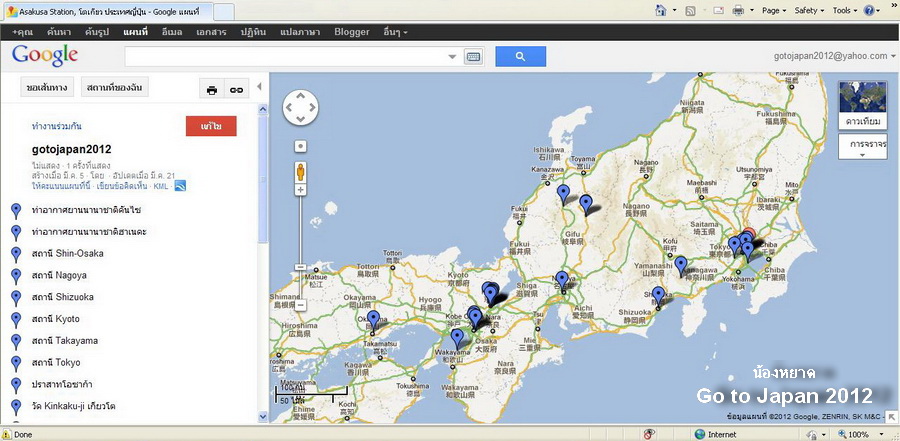Click the blue marker at Wakayama
The width and height of the screenshot is (900, 441).
point(457,338)
